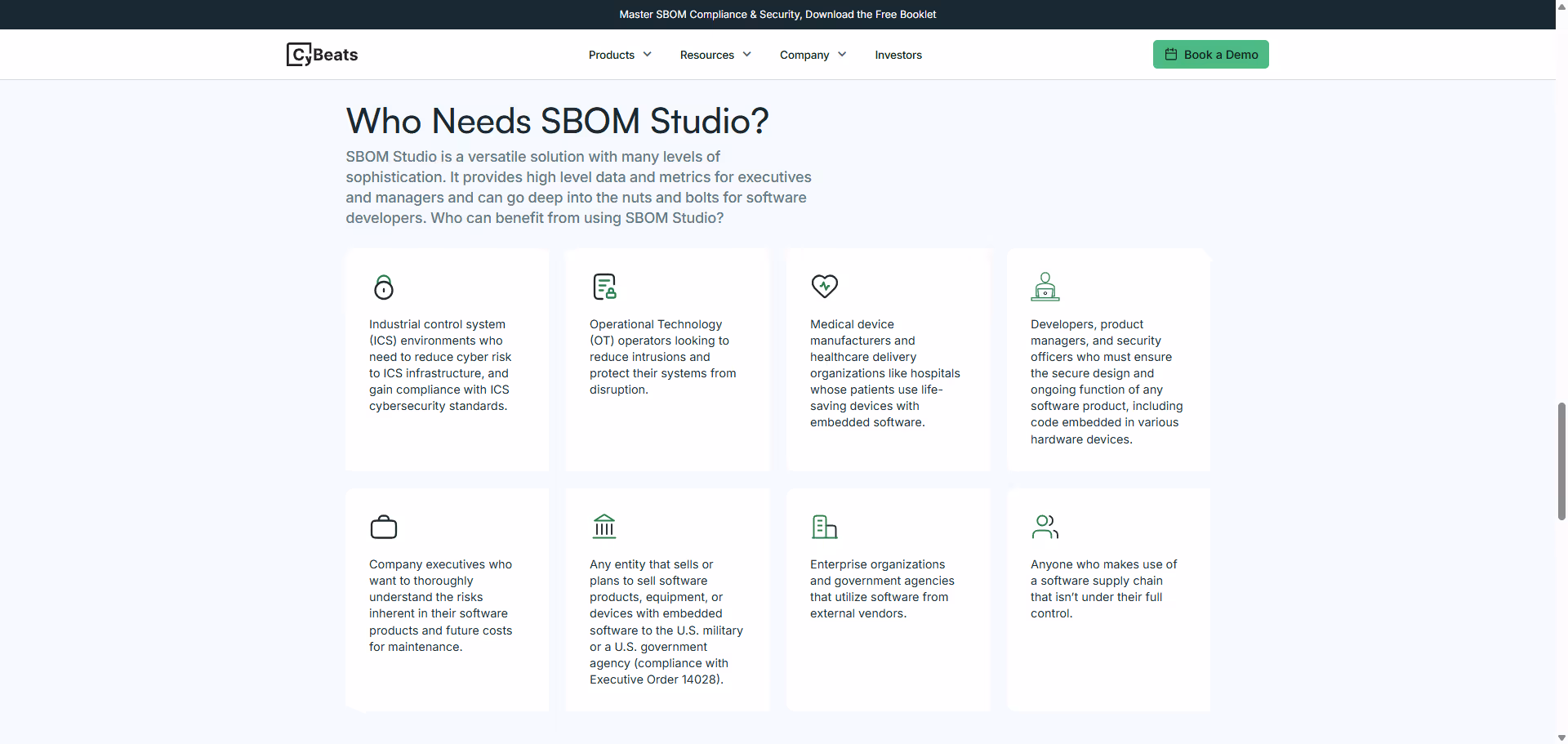Click the Book a Demo button
This screenshot has width=1568, height=744.
pyautogui.click(x=1210, y=55)
